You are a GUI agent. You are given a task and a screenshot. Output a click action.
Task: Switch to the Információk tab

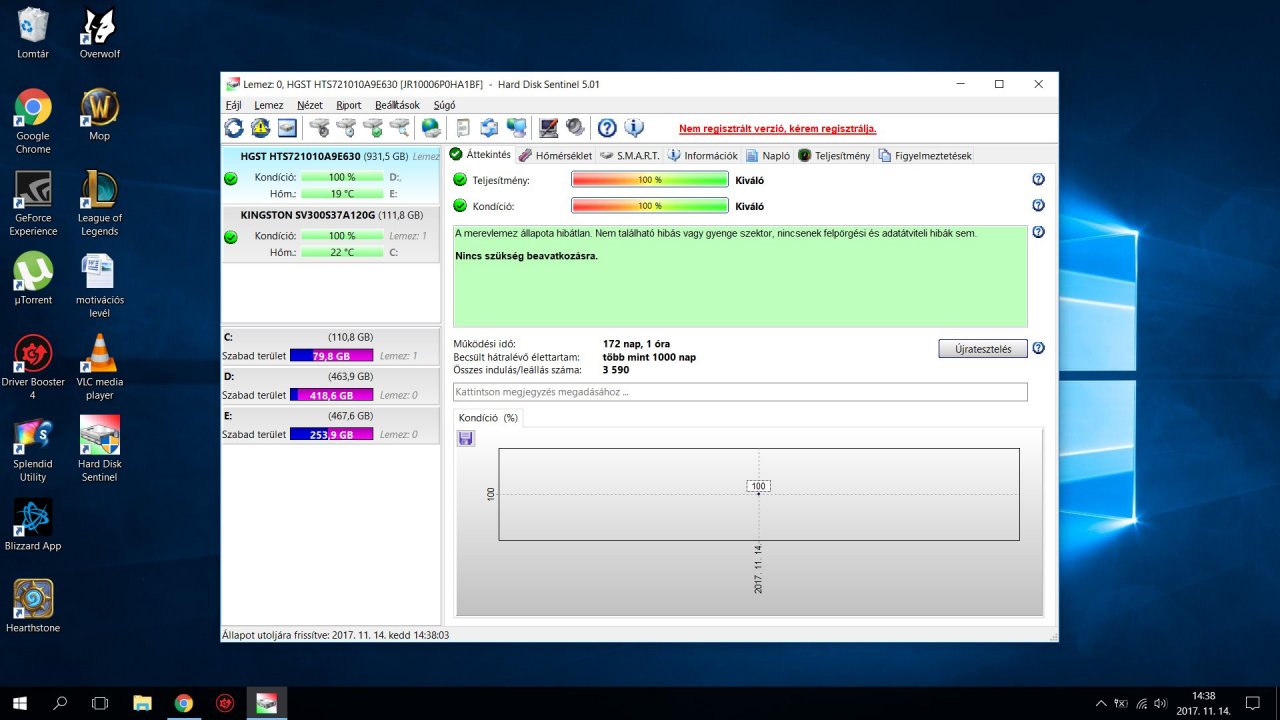click(703, 156)
